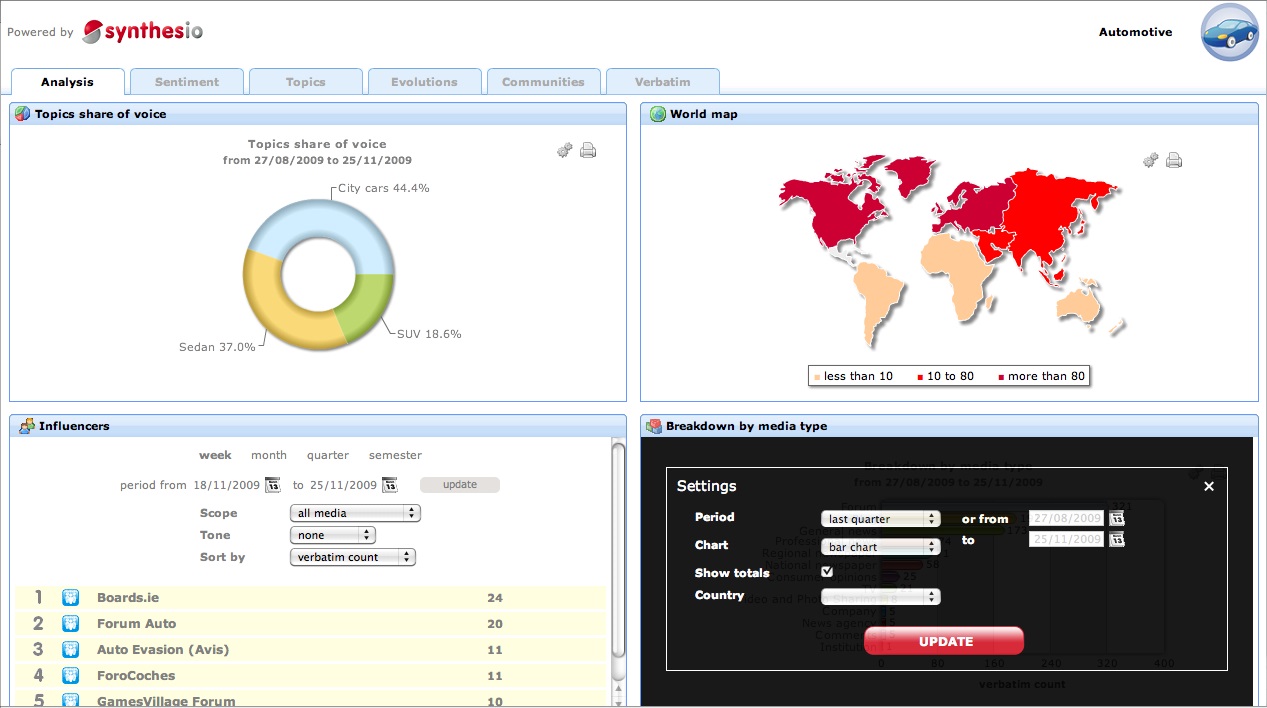
Task: Open calendar for Influencers period to date
Action: (x=390, y=485)
